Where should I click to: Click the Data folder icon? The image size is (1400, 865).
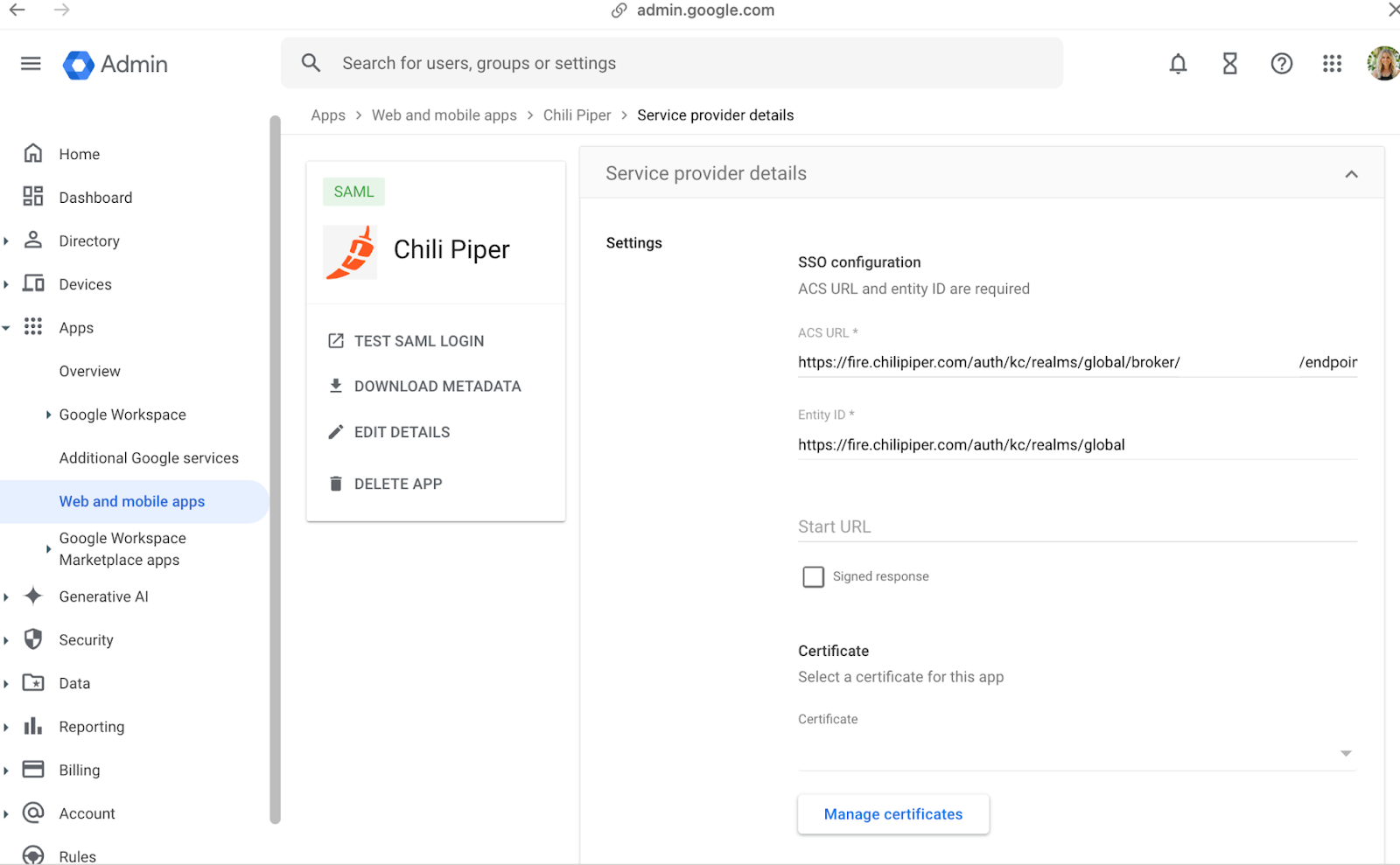[x=33, y=683]
